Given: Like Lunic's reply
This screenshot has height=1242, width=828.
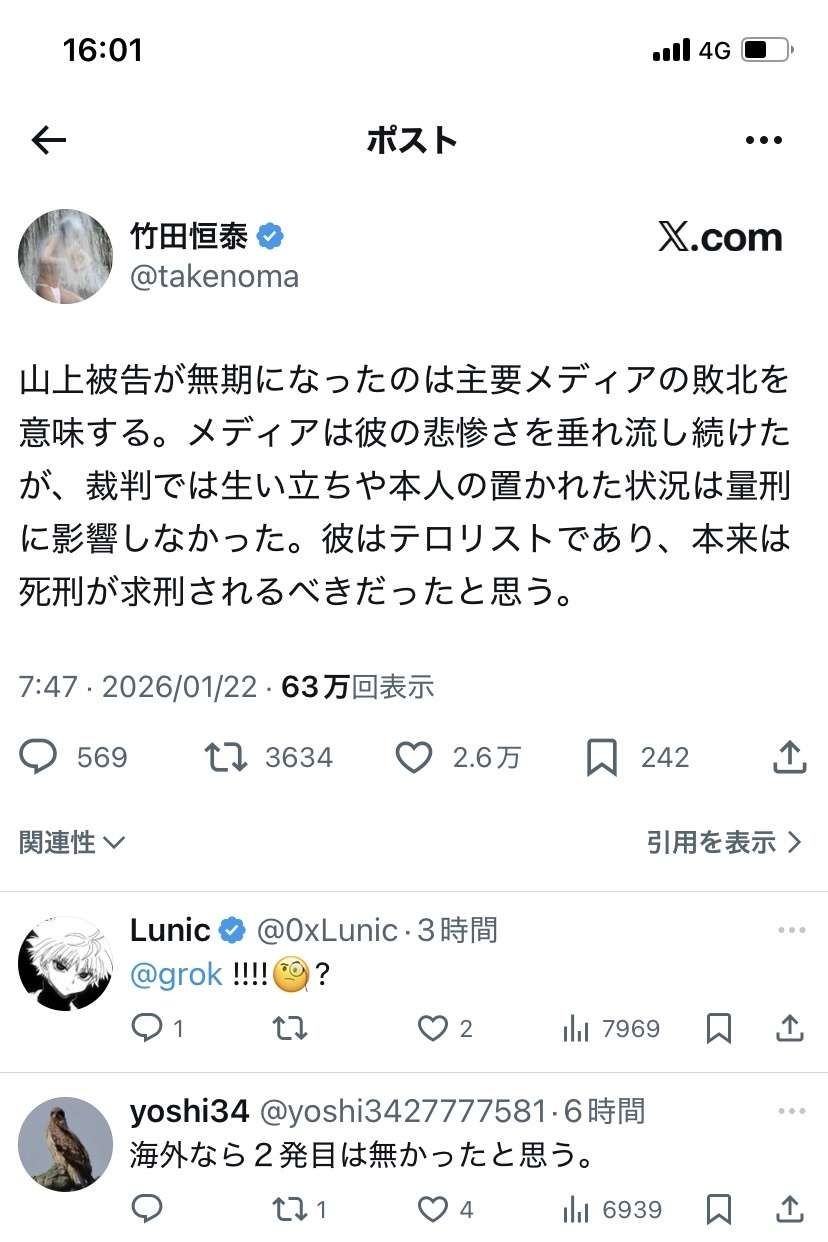Looking at the screenshot, I should (x=433, y=1028).
